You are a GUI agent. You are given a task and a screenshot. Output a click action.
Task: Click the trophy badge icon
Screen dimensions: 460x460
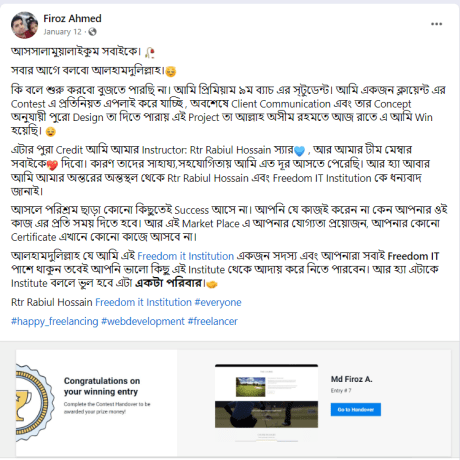point(33,403)
